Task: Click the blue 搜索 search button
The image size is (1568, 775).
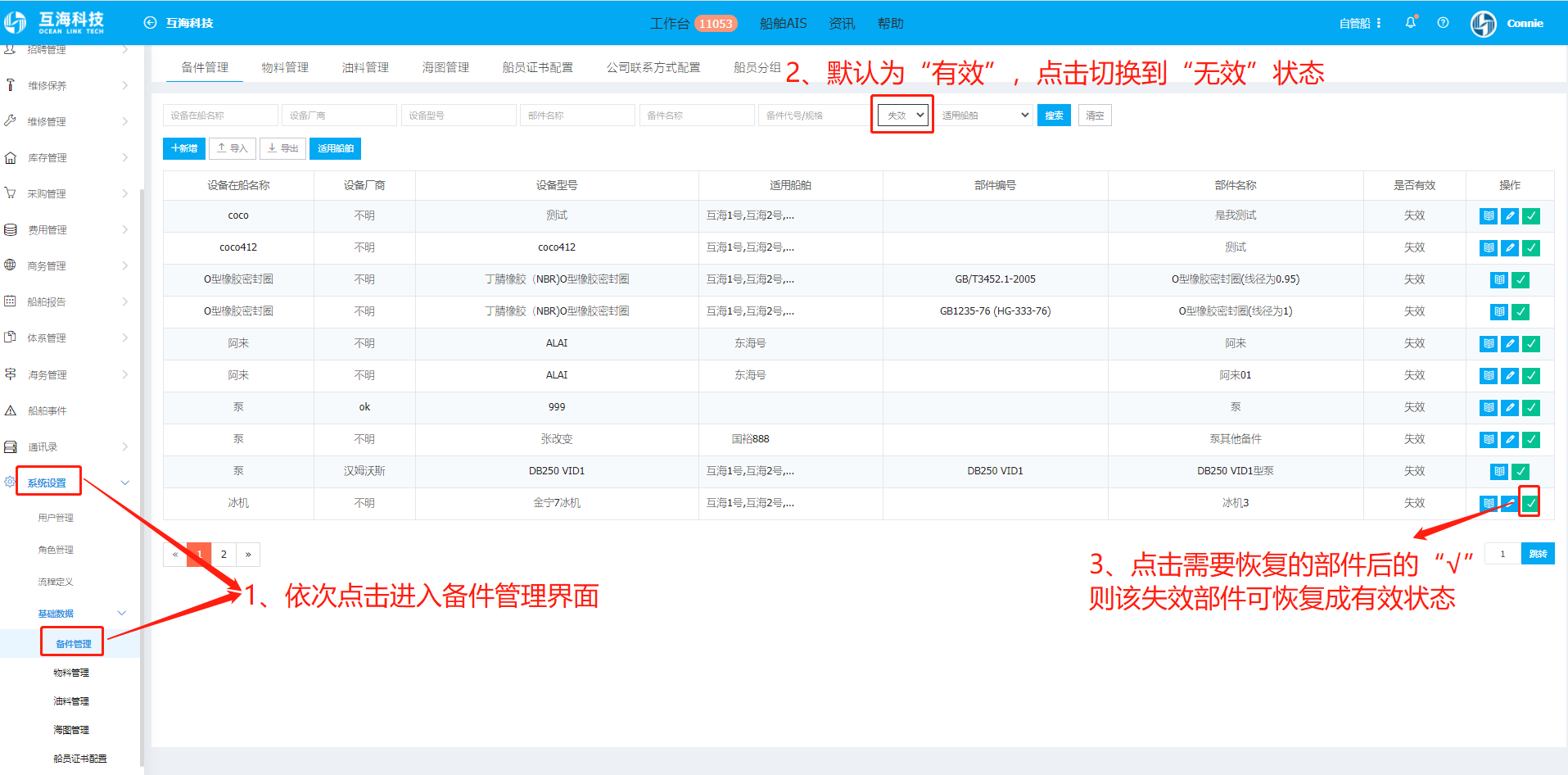Action: (1054, 116)
